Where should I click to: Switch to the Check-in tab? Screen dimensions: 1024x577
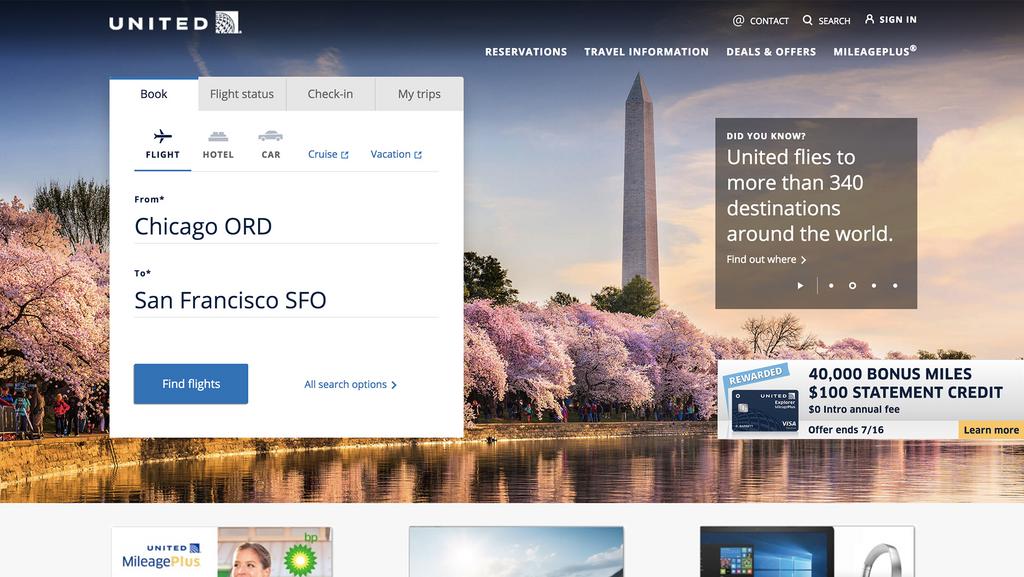(330, 94)
